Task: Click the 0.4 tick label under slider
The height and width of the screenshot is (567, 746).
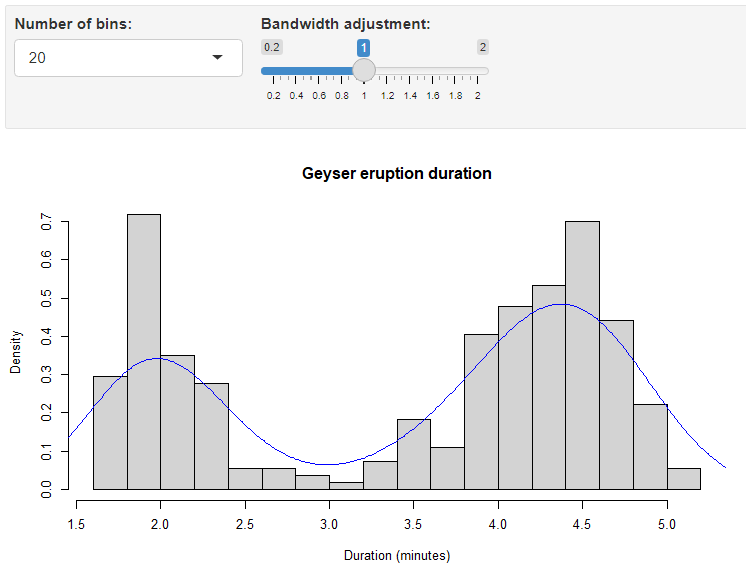Action: (296, 96)
